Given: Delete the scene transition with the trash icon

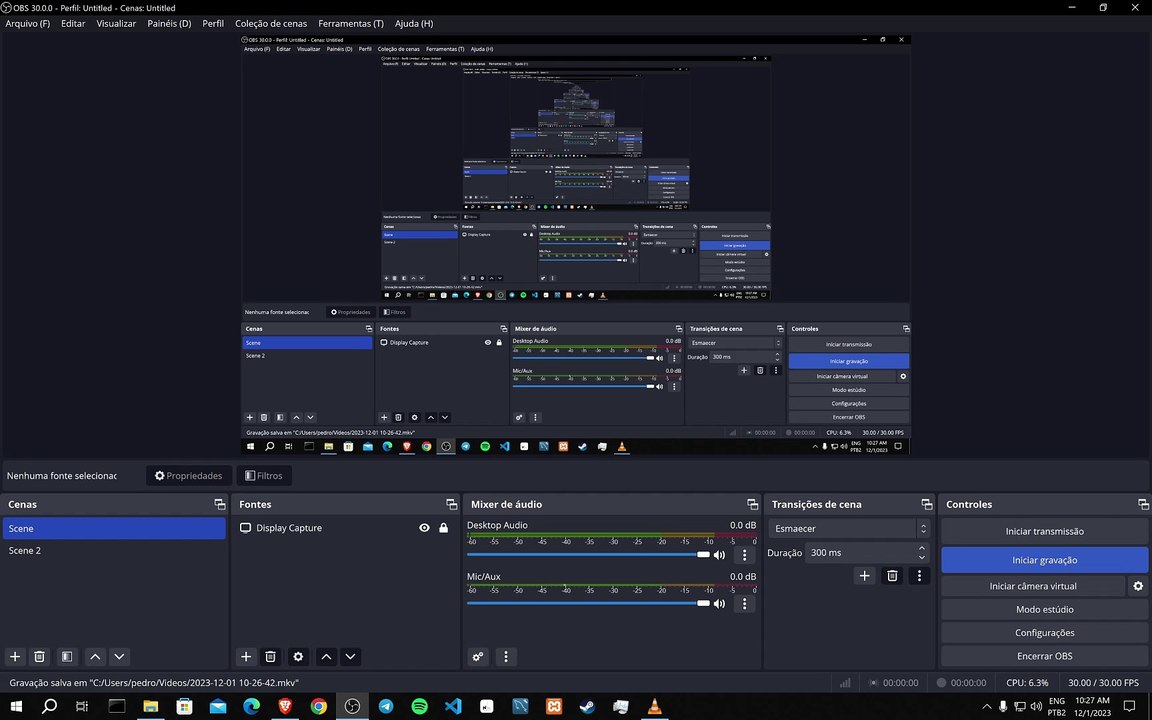Looking at the screenshot, I should click(892, 575).
